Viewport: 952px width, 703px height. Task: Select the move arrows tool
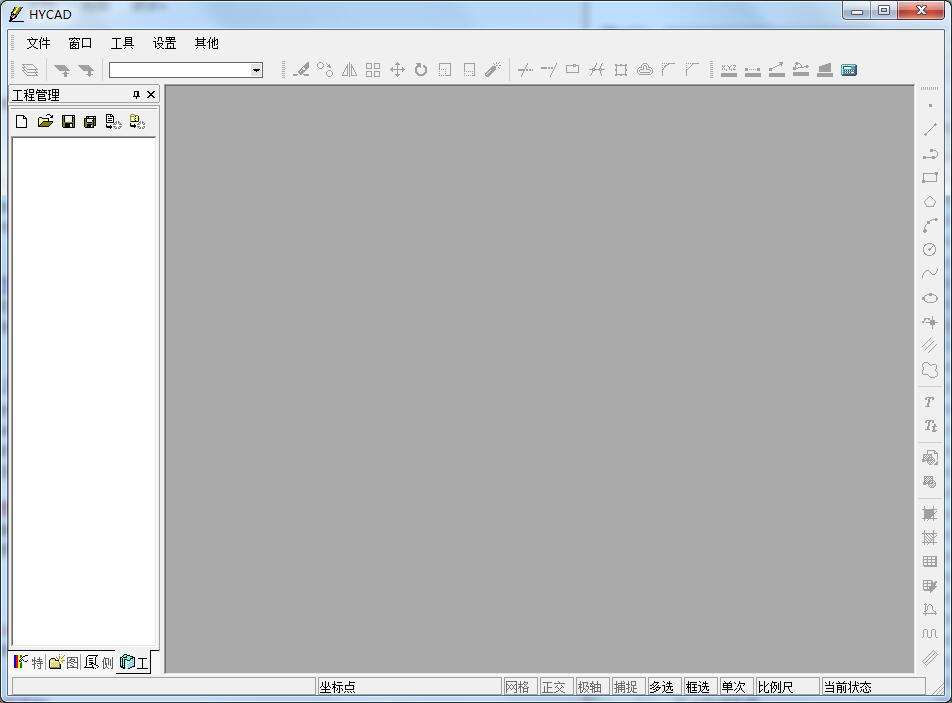pyautogui.click(x=397, y=70)
